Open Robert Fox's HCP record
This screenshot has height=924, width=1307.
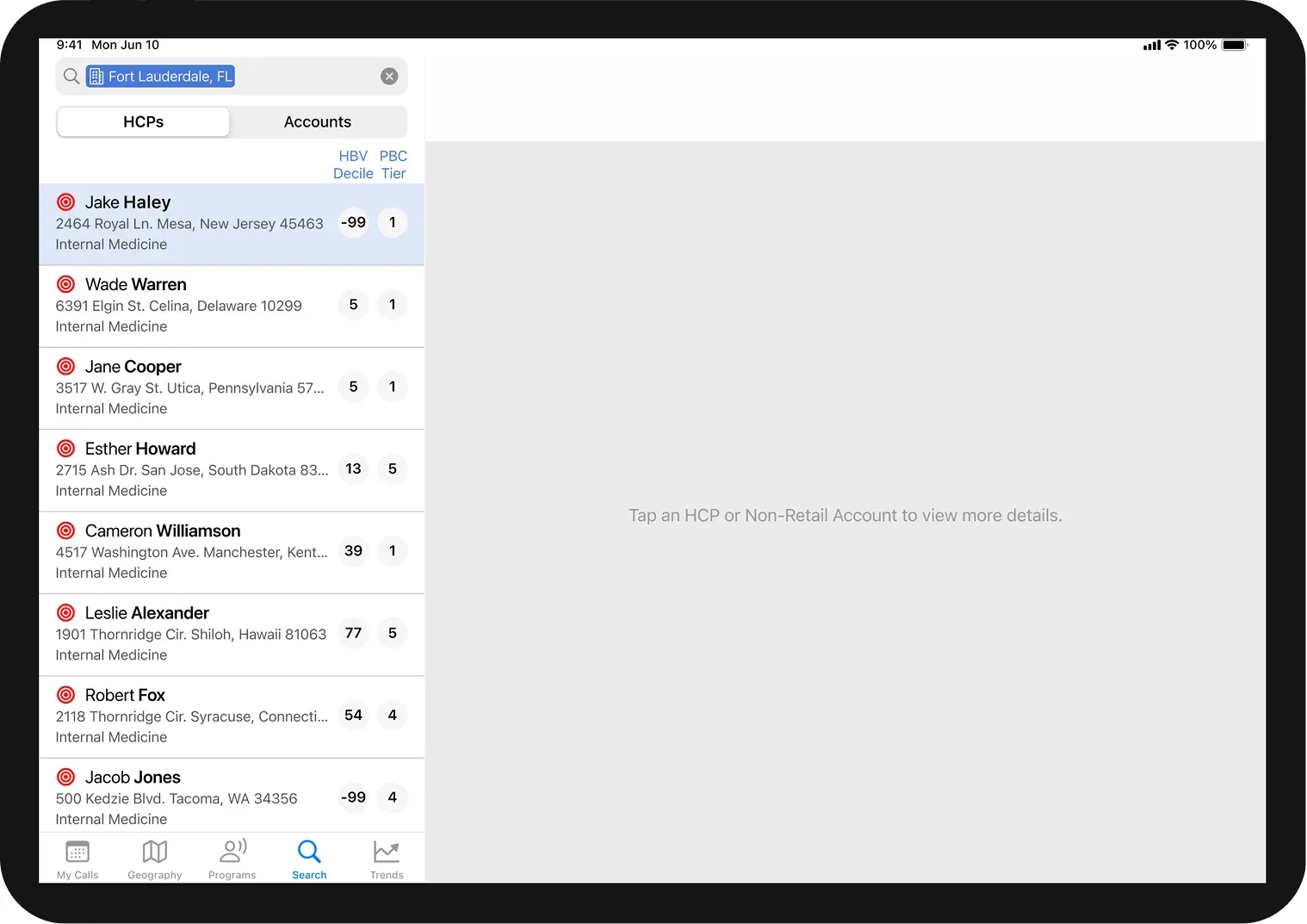[x=232, y=717]
